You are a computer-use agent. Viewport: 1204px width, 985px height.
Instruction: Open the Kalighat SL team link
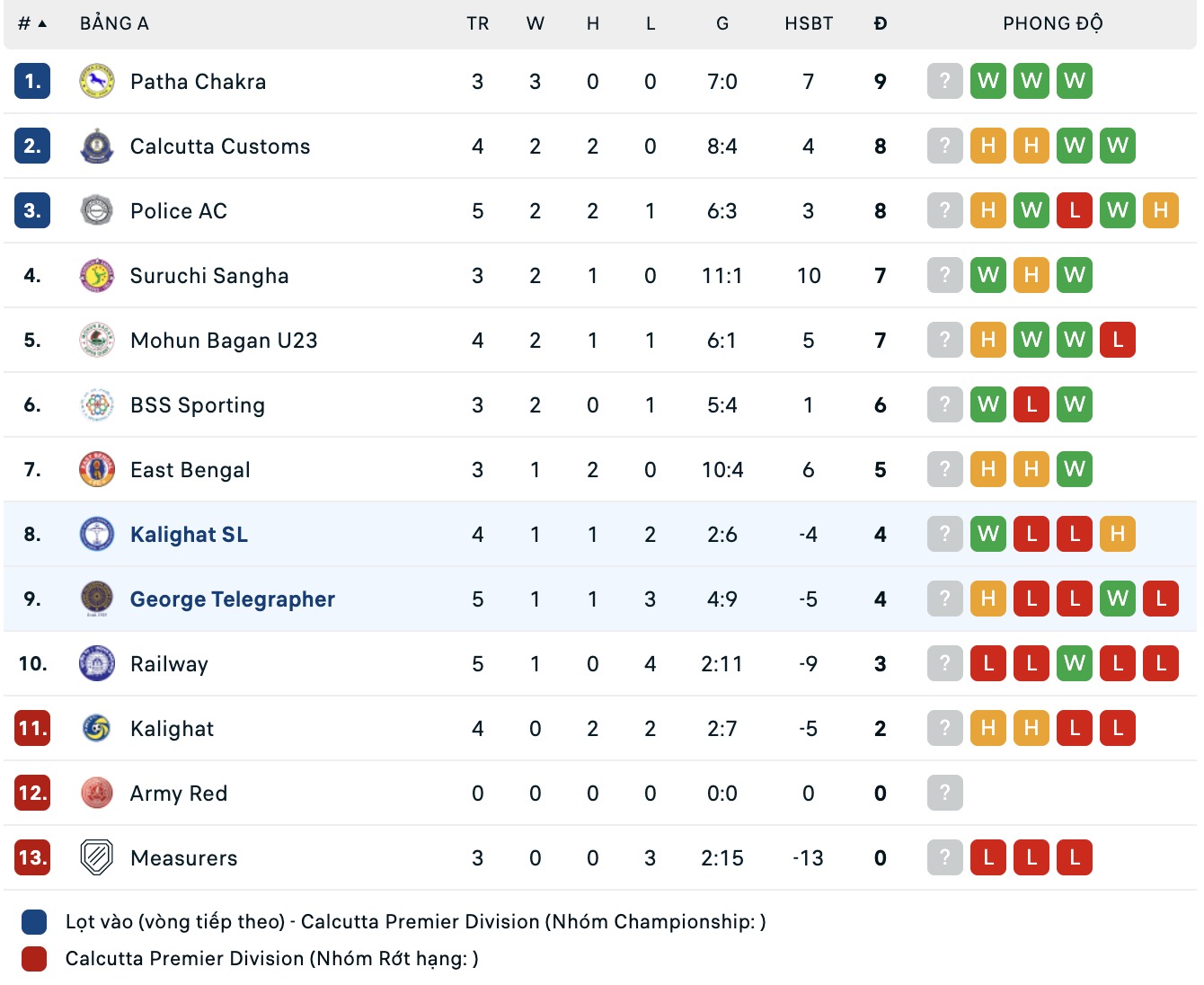(x=189, y=535)
